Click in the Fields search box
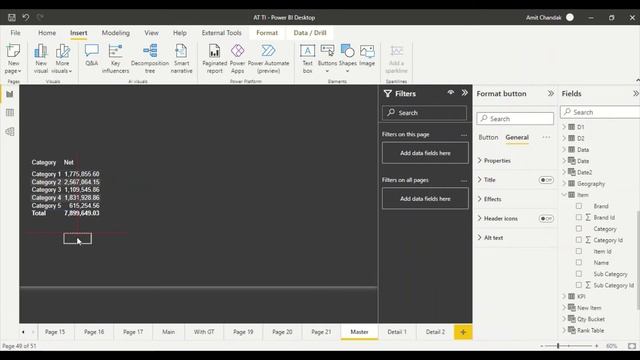Screen dimensions: 640x360 click(600, 112)
